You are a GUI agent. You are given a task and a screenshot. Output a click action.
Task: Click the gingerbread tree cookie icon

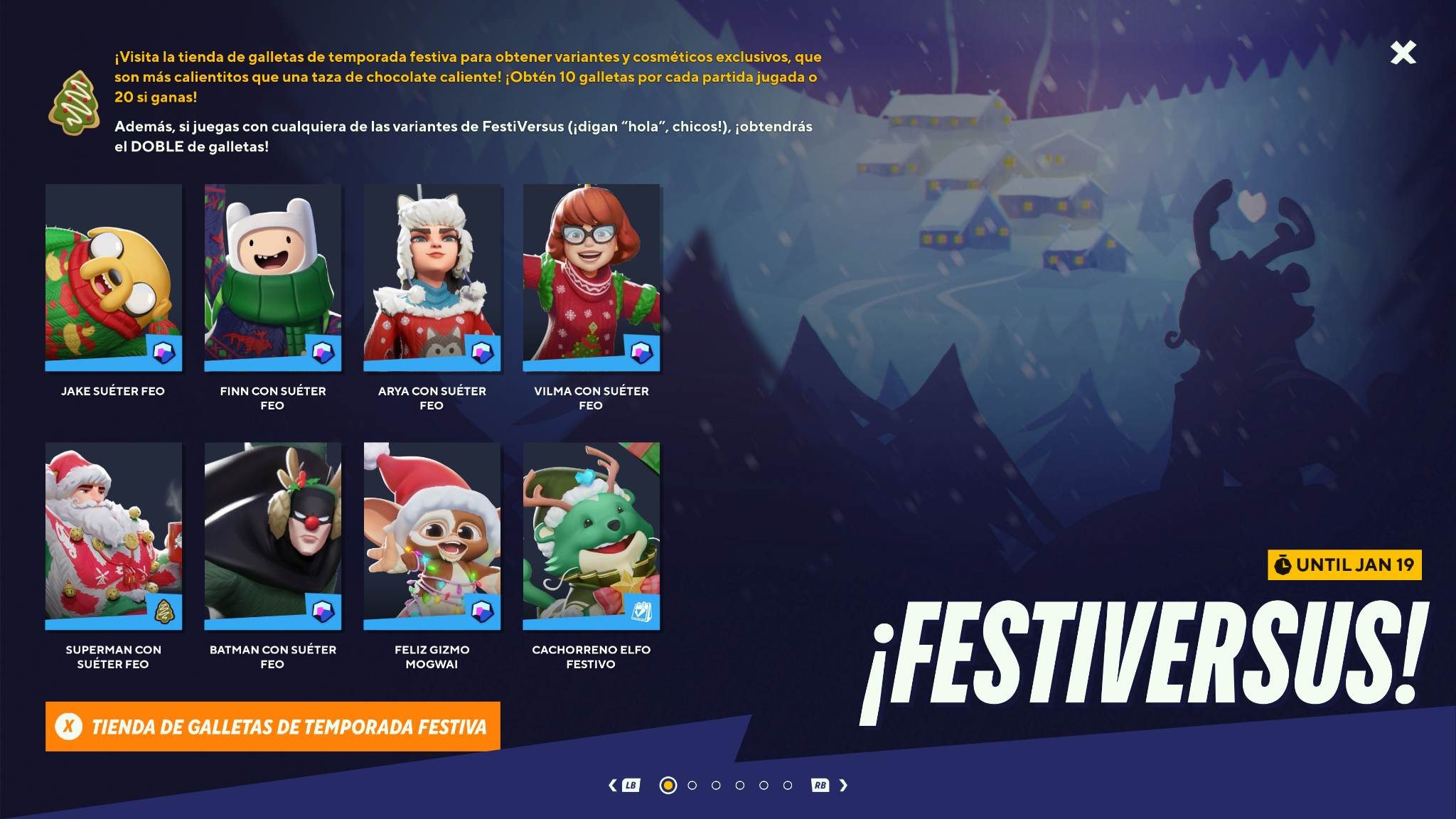point(74,102)
